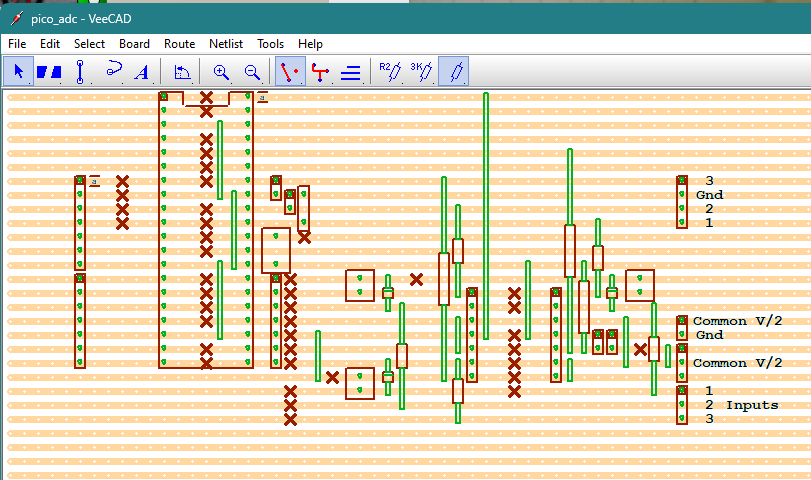Toggle the red net connection display
The width and height of the screenshot is (811, 480).
(x=290, y=72)
